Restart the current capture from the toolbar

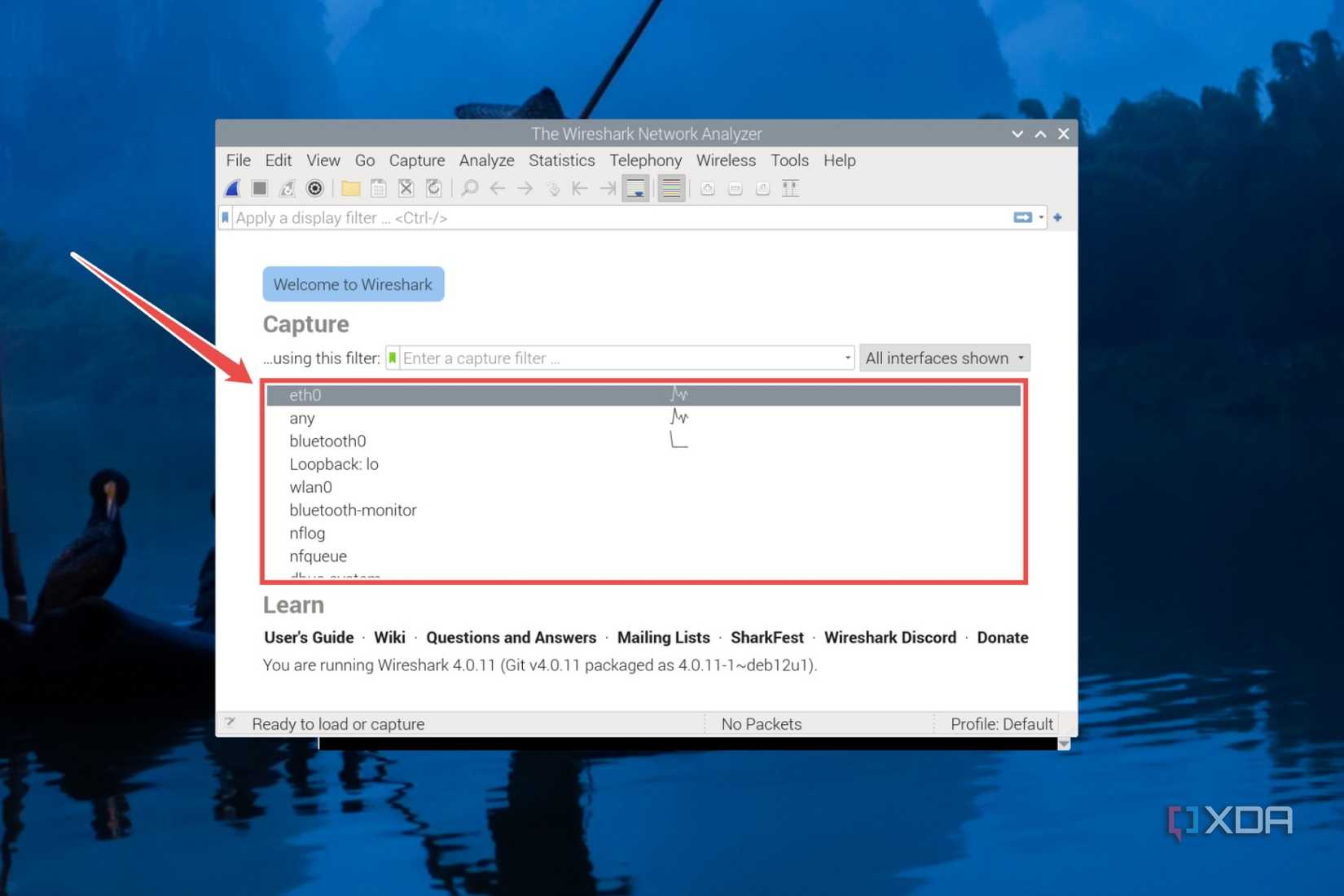pos(287,189)
